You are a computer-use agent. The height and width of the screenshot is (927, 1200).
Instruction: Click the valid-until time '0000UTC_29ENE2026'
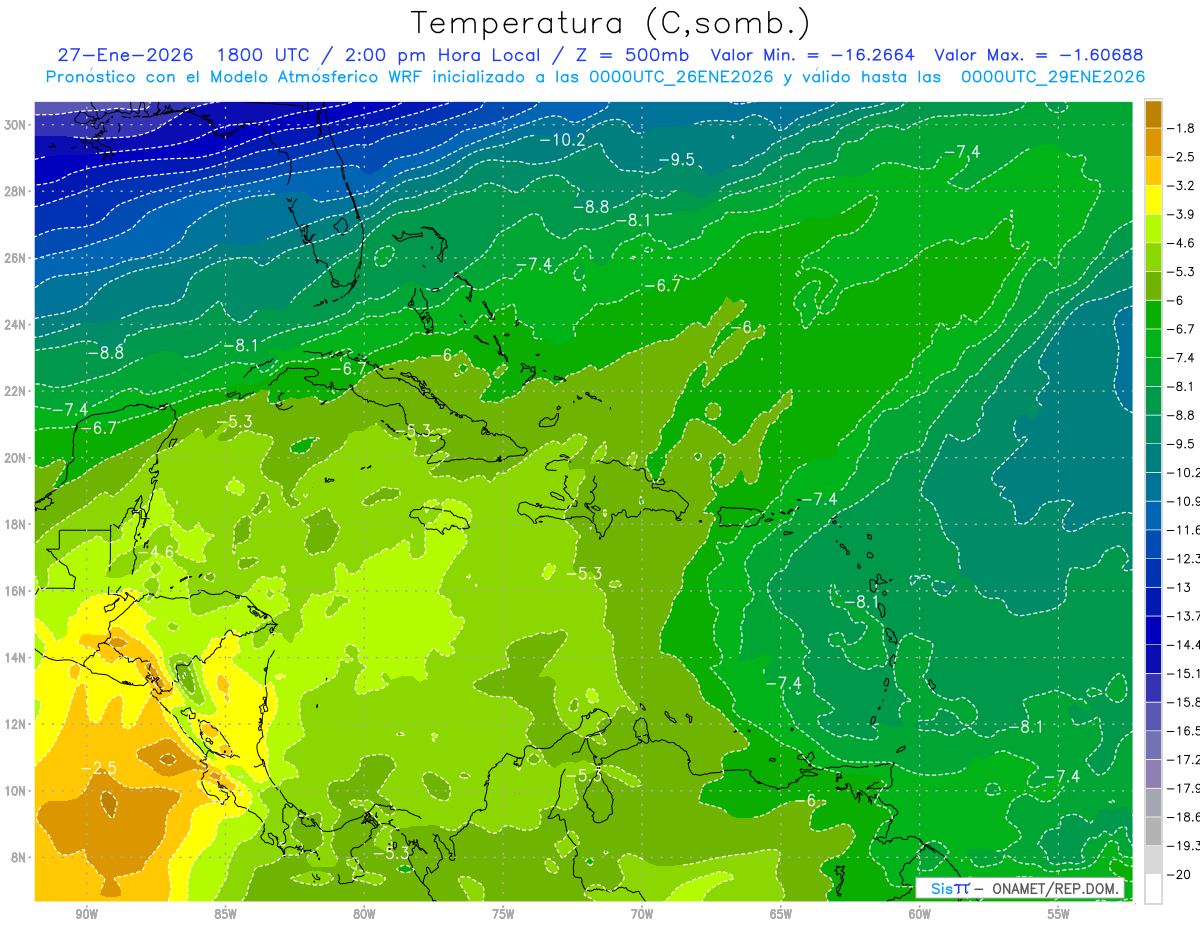click(1053, 77)
